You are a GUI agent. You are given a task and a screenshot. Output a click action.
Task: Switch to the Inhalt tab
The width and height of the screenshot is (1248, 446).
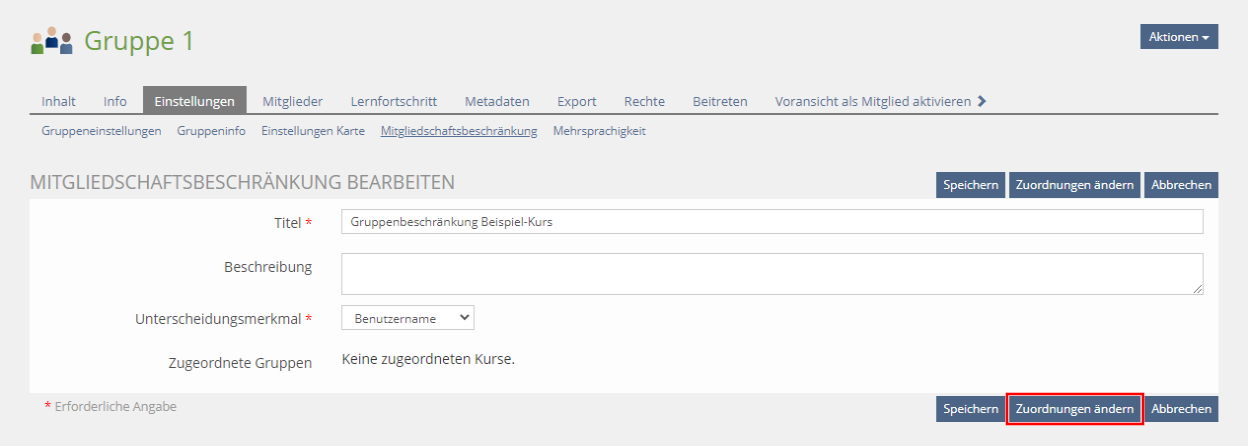click(58, 101)
